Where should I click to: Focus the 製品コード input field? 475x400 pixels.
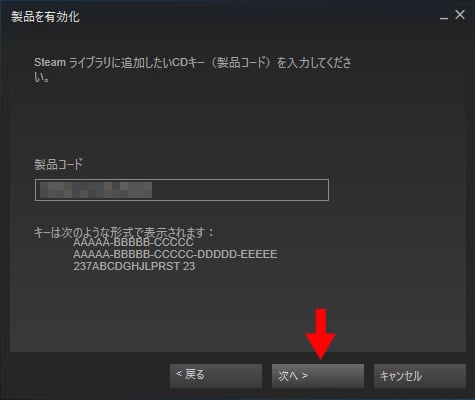(182, 190)
